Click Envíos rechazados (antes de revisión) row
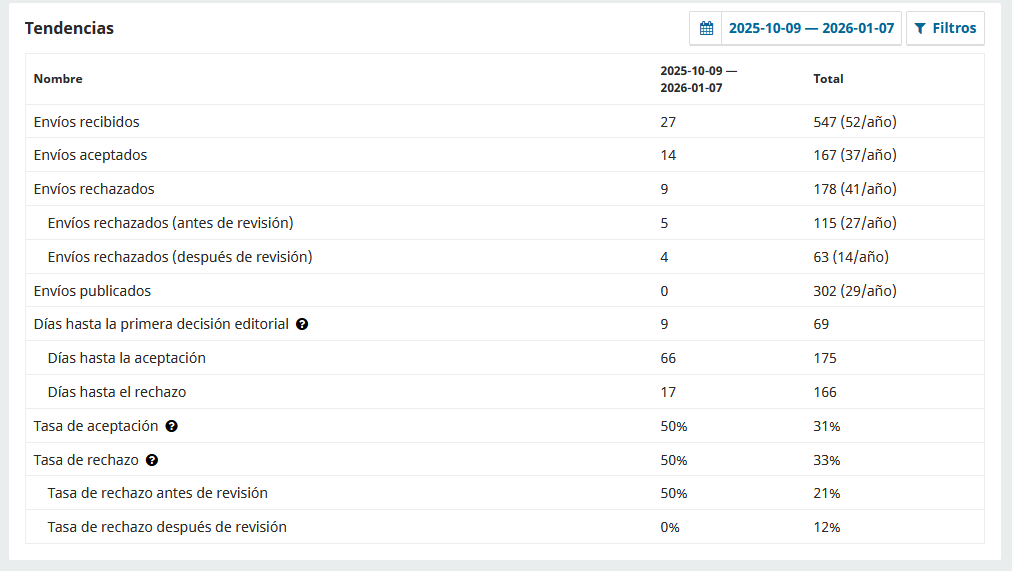The width and height of the screenshot is (1012, 571). click(170, 223)
